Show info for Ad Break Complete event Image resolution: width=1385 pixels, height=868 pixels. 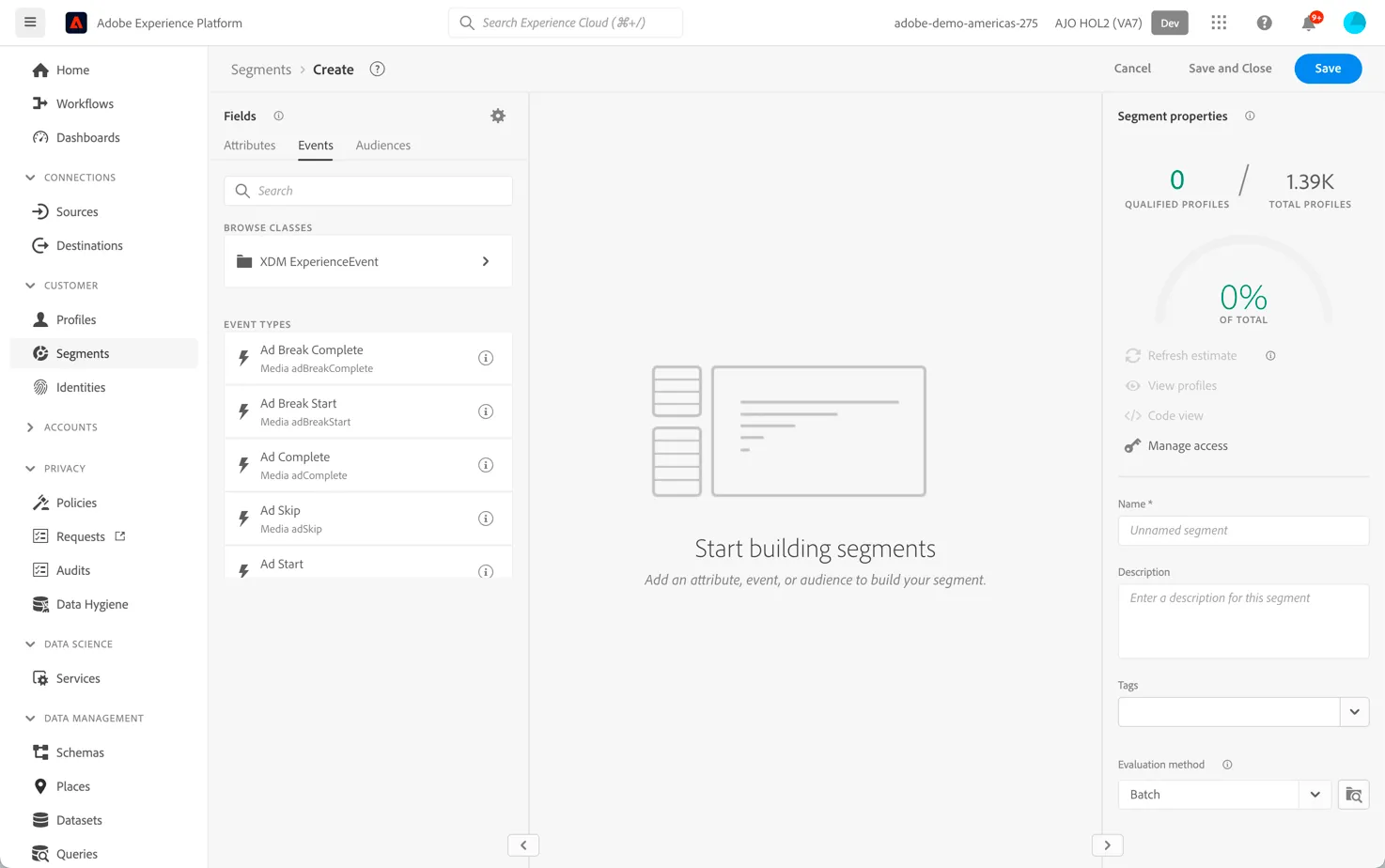[486, 358]
